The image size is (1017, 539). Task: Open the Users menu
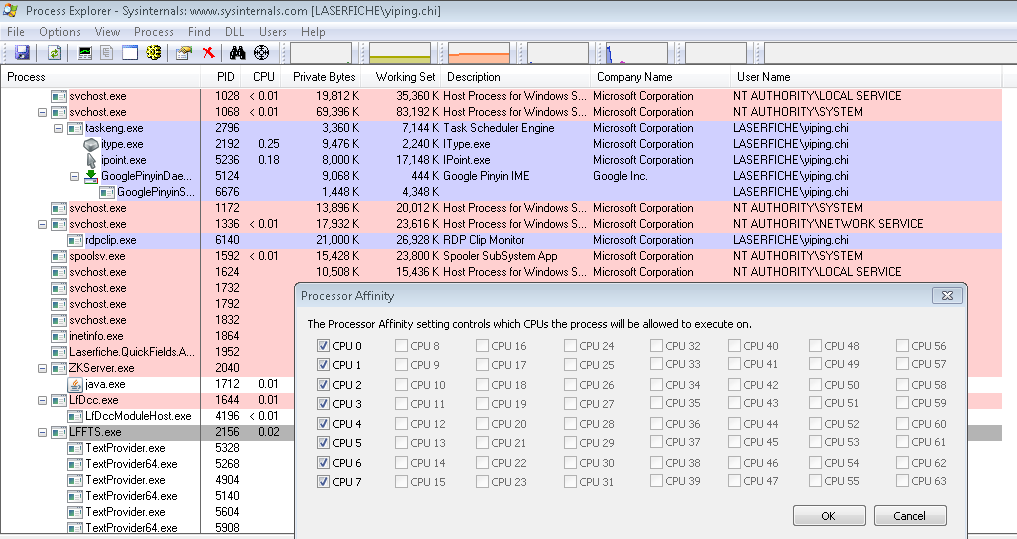pyautogui.click(x=272, y=32)
